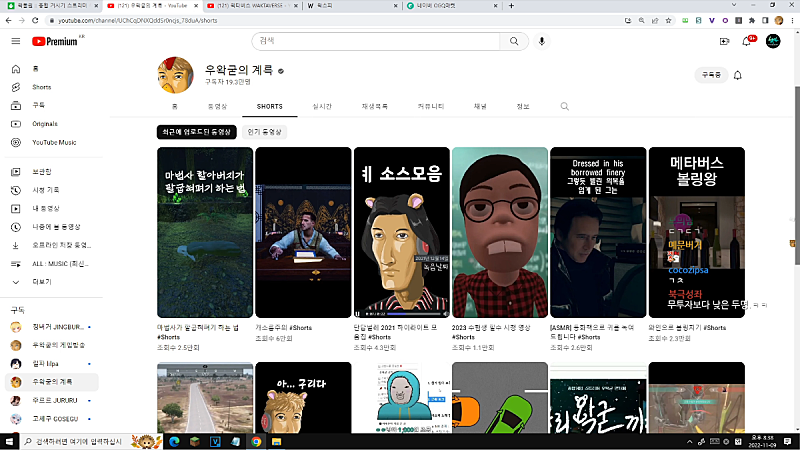Open the create video icon
This screenshot has height=450, width=800.
click(x=725, y=41)
